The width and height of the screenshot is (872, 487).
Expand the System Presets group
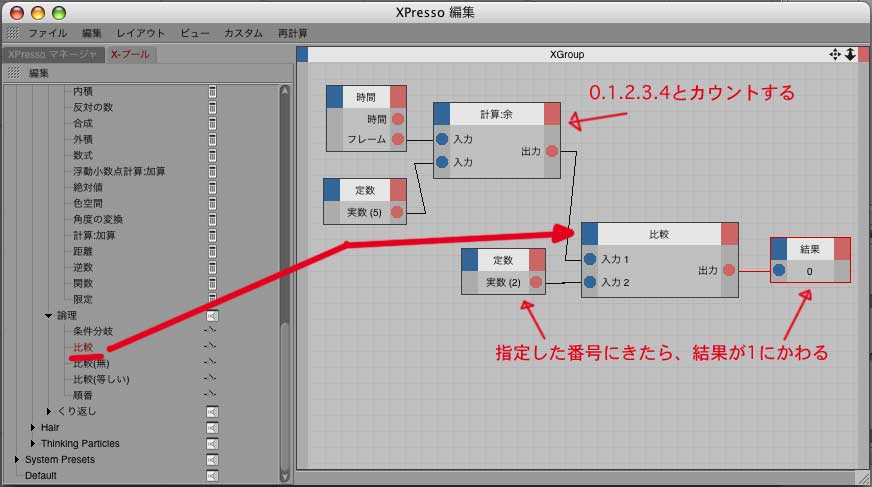pos(16,460)
